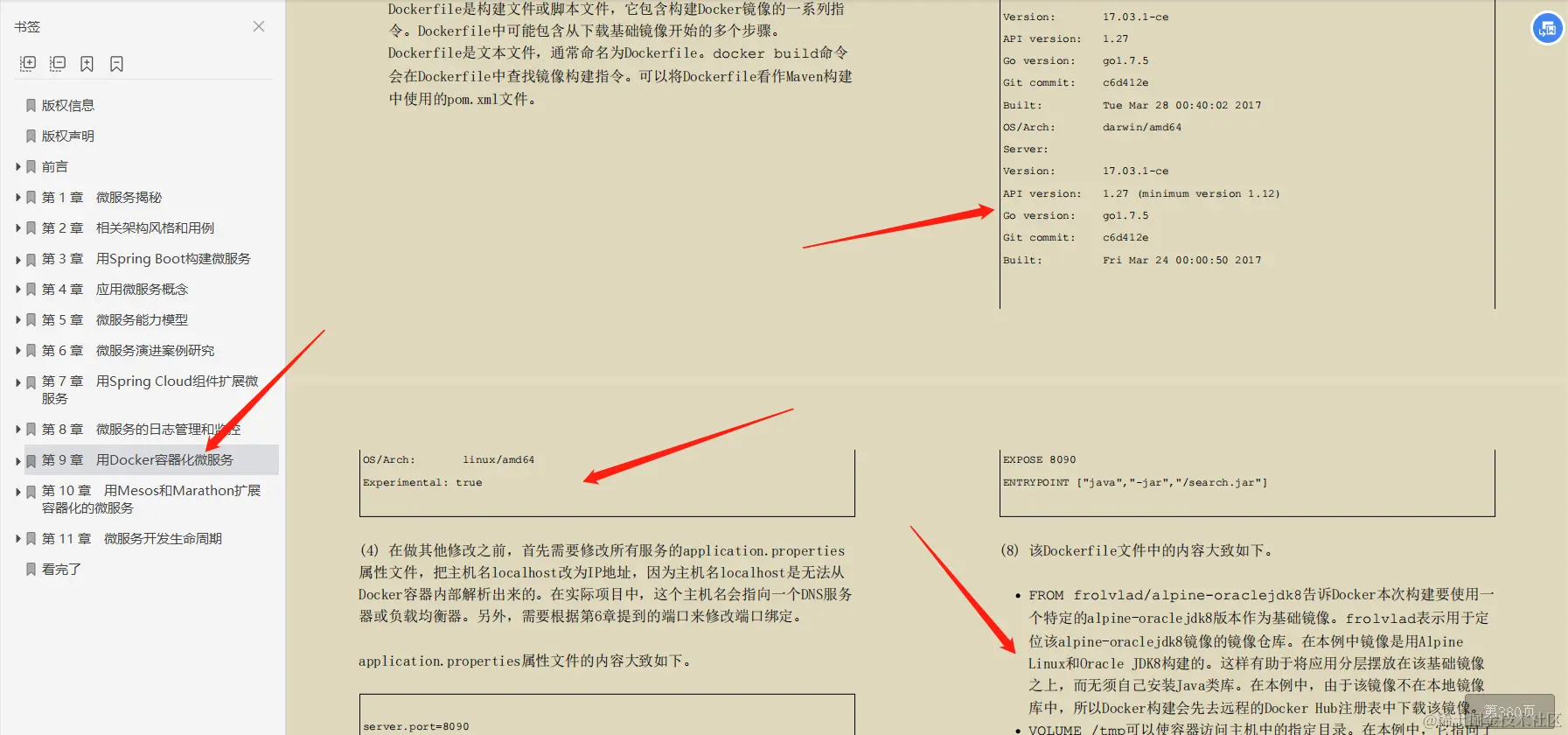1568x735 pixels.
Task: Click the Built: Fri Mar 24 line
Action: point(1132,260)
